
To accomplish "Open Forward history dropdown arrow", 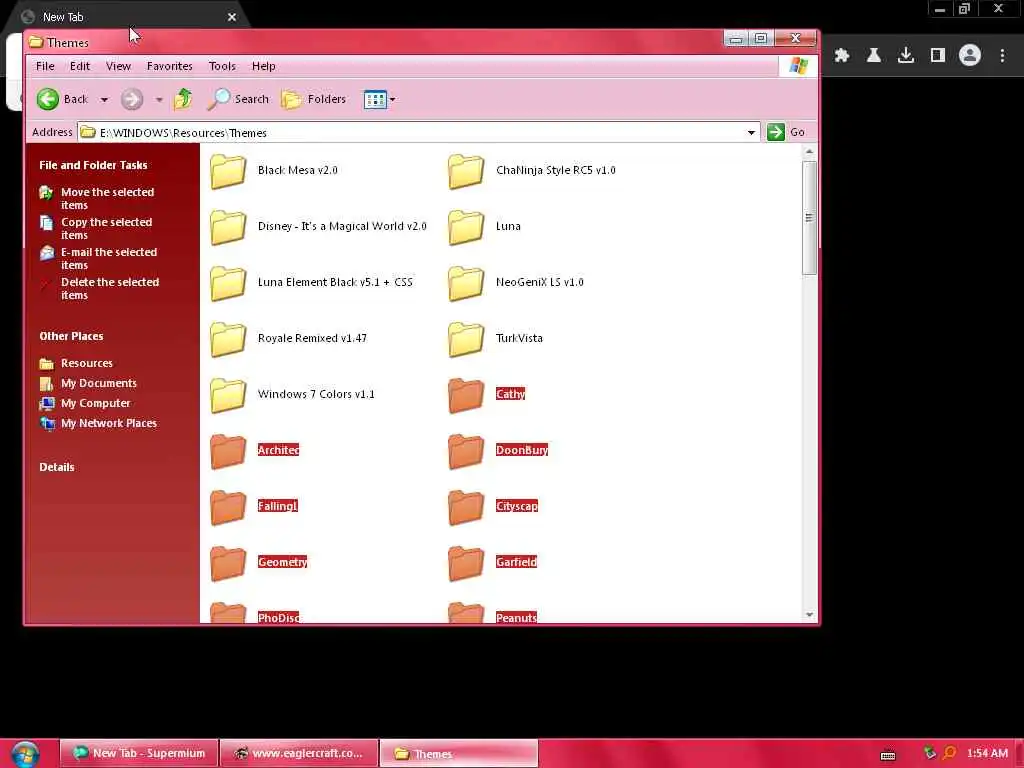I will tap(159, 100).
